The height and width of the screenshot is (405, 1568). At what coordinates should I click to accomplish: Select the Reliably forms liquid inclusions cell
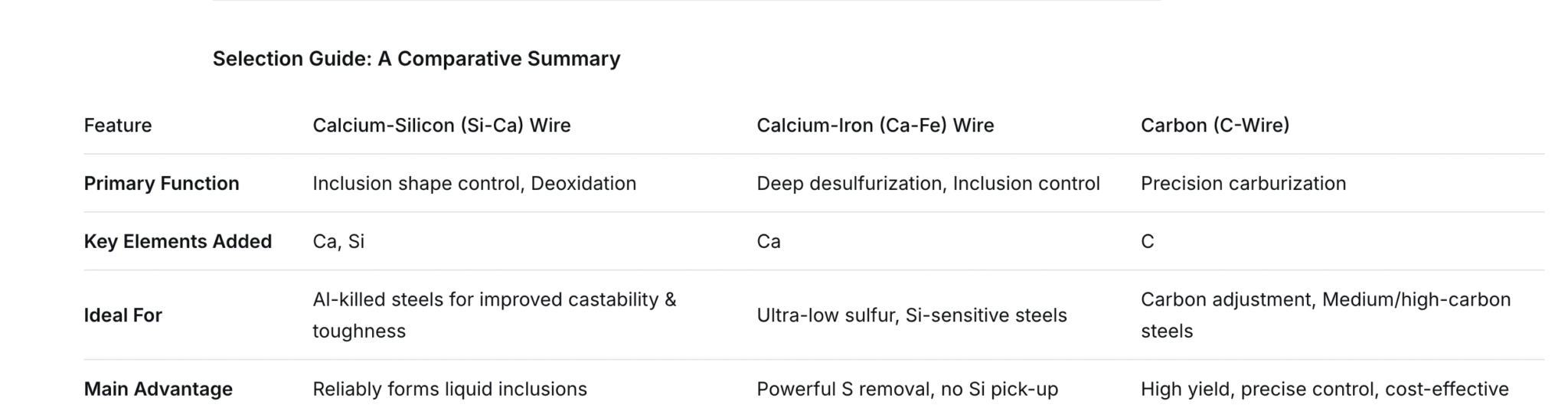449,389
